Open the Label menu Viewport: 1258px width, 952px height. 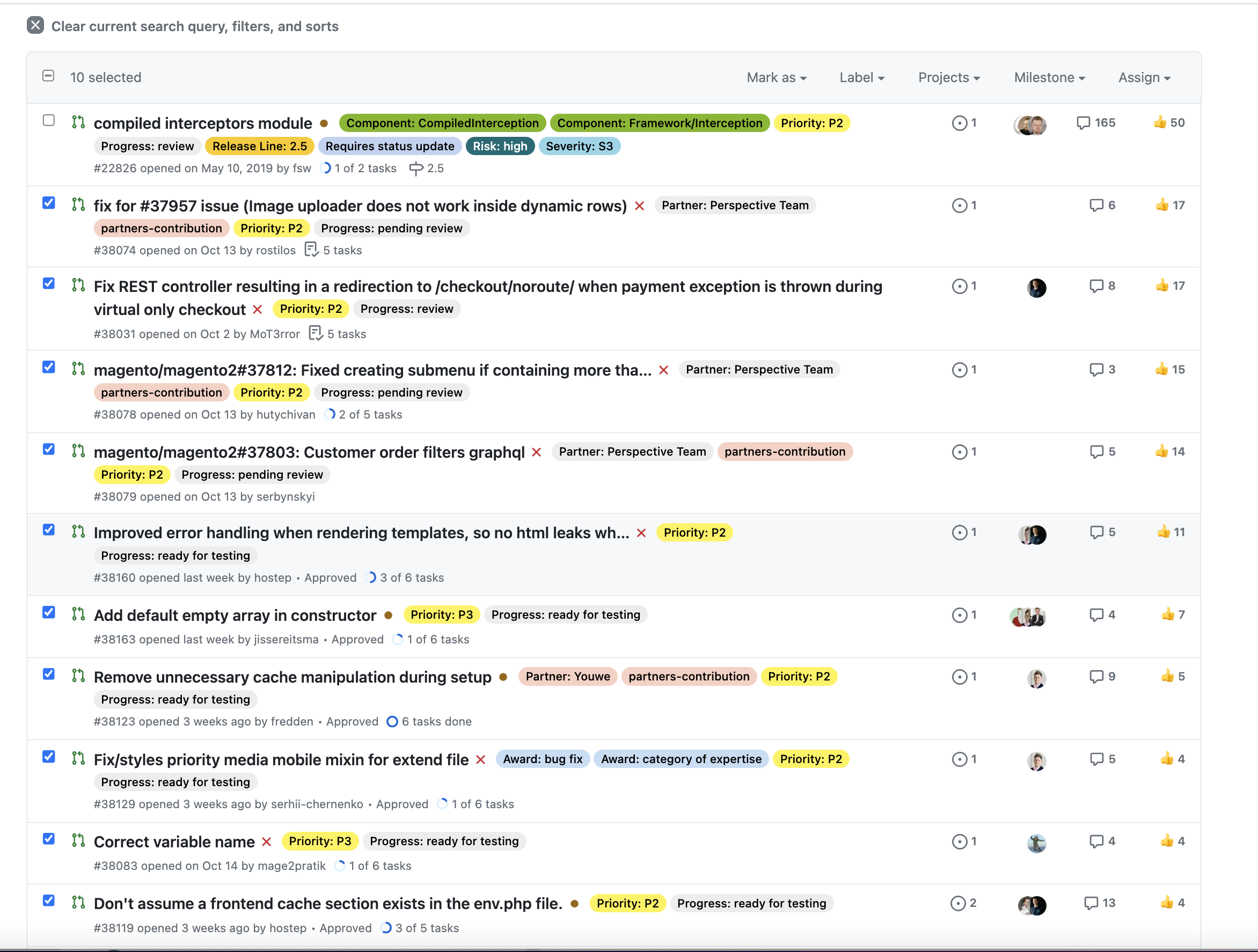(861, 77)
